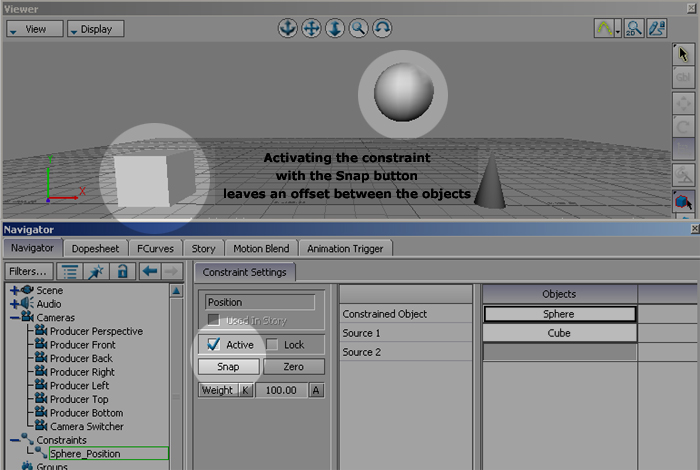Click the Orbit camera control in Viewer
Viewport: 700px width, 470px height.
coord(383,28)
